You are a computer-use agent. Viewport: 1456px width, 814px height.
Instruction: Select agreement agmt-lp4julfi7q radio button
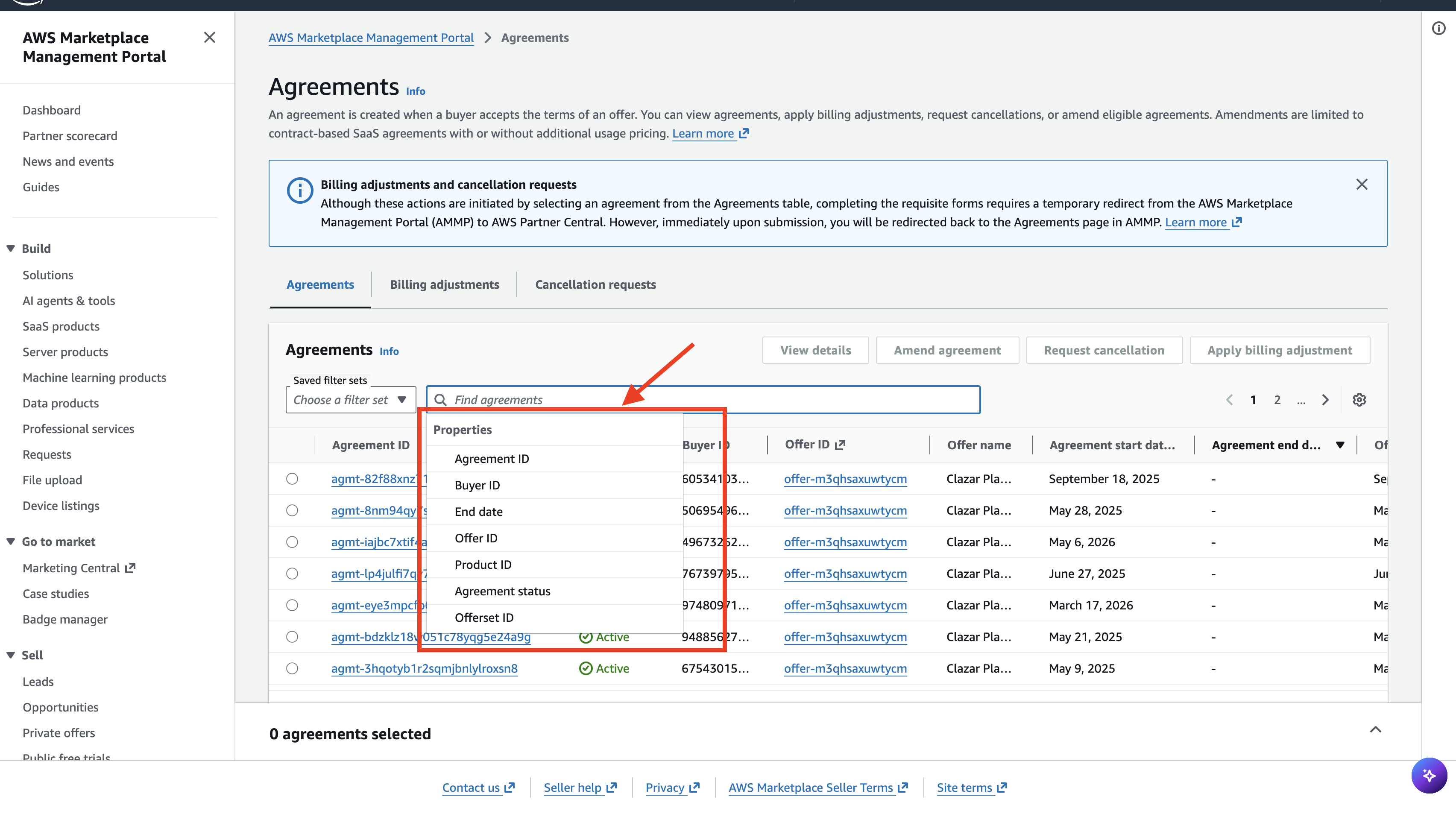(x=292, y=574)
